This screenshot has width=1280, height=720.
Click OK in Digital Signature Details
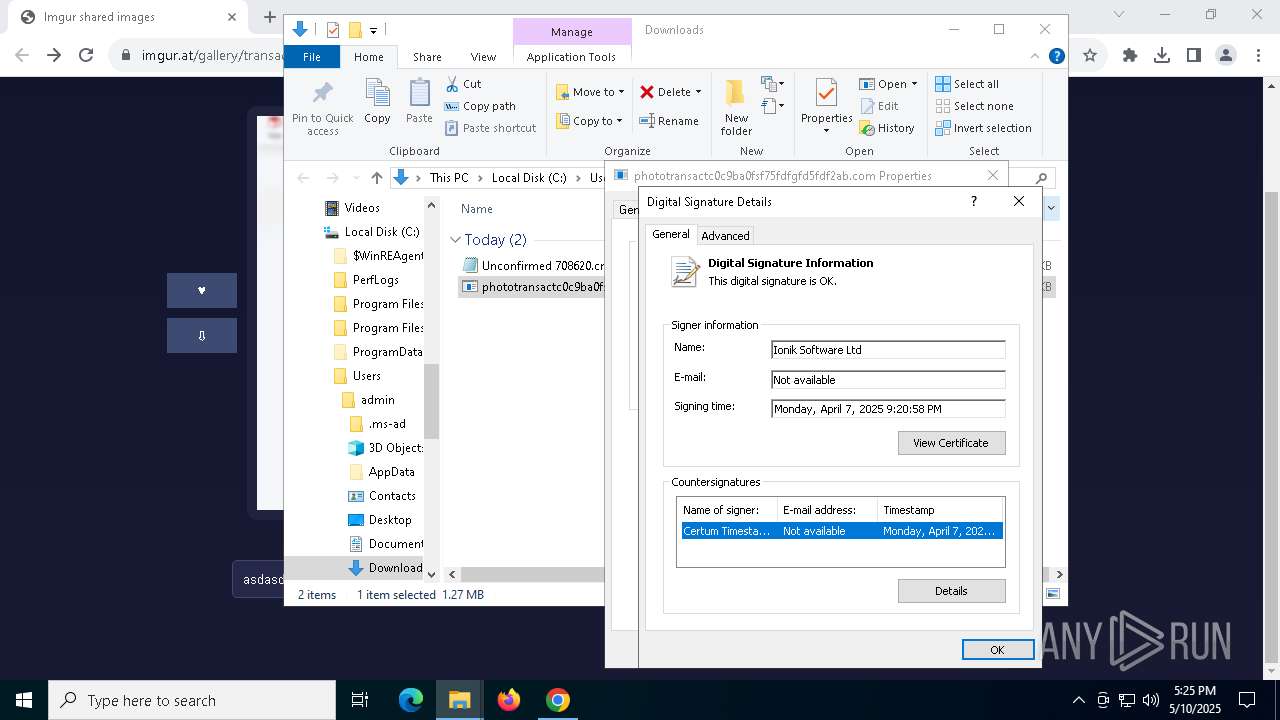tap(997, 650)
